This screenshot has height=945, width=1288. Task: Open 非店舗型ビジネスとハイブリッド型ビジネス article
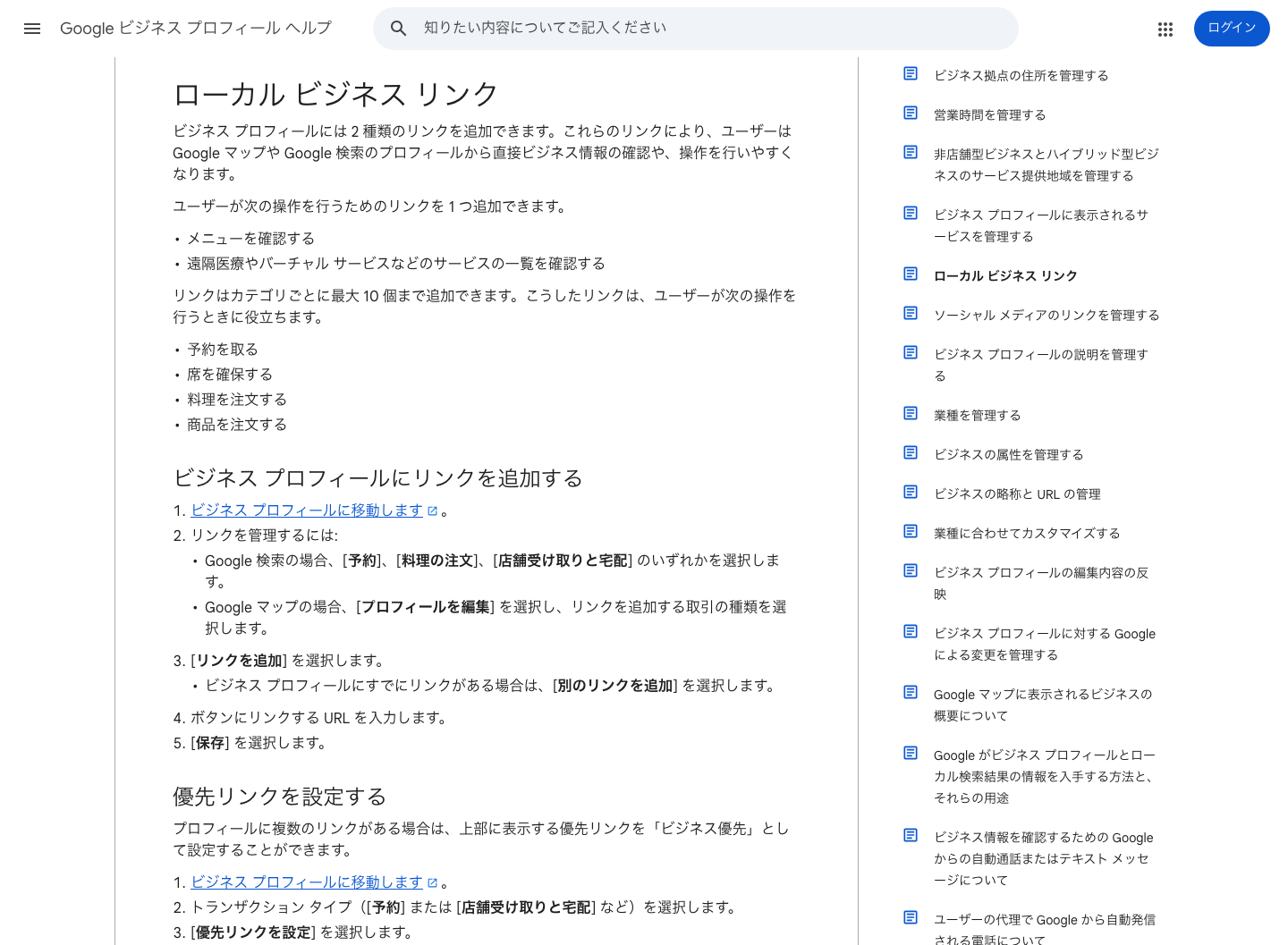[x=1046, y=165]
